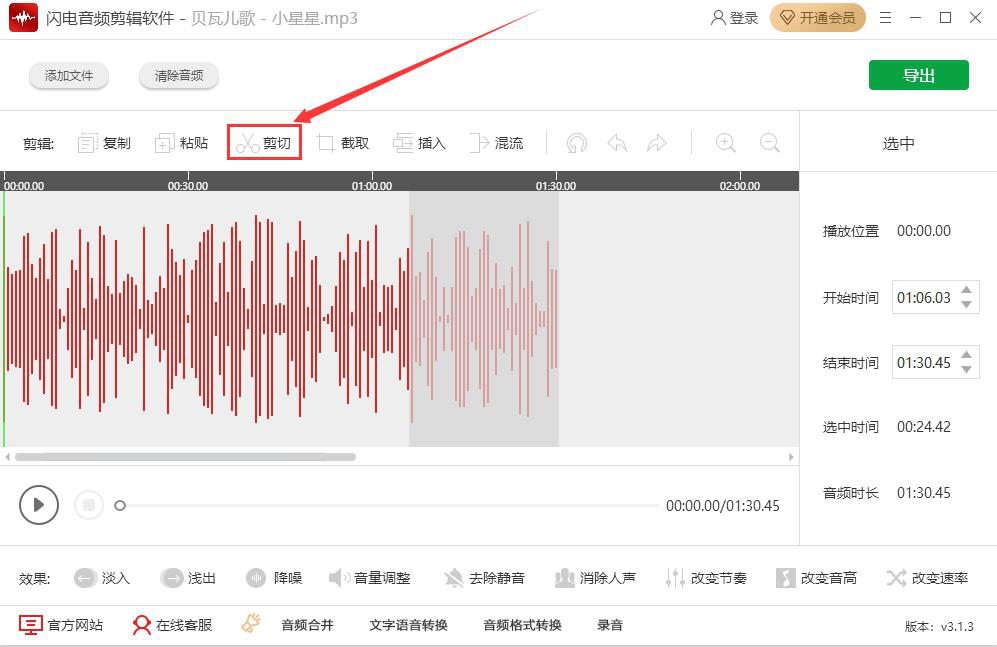Open Audio Format Conversion (音频格式转换)
Viewport: 997px width, 647px height.
(x=522, y=625)
